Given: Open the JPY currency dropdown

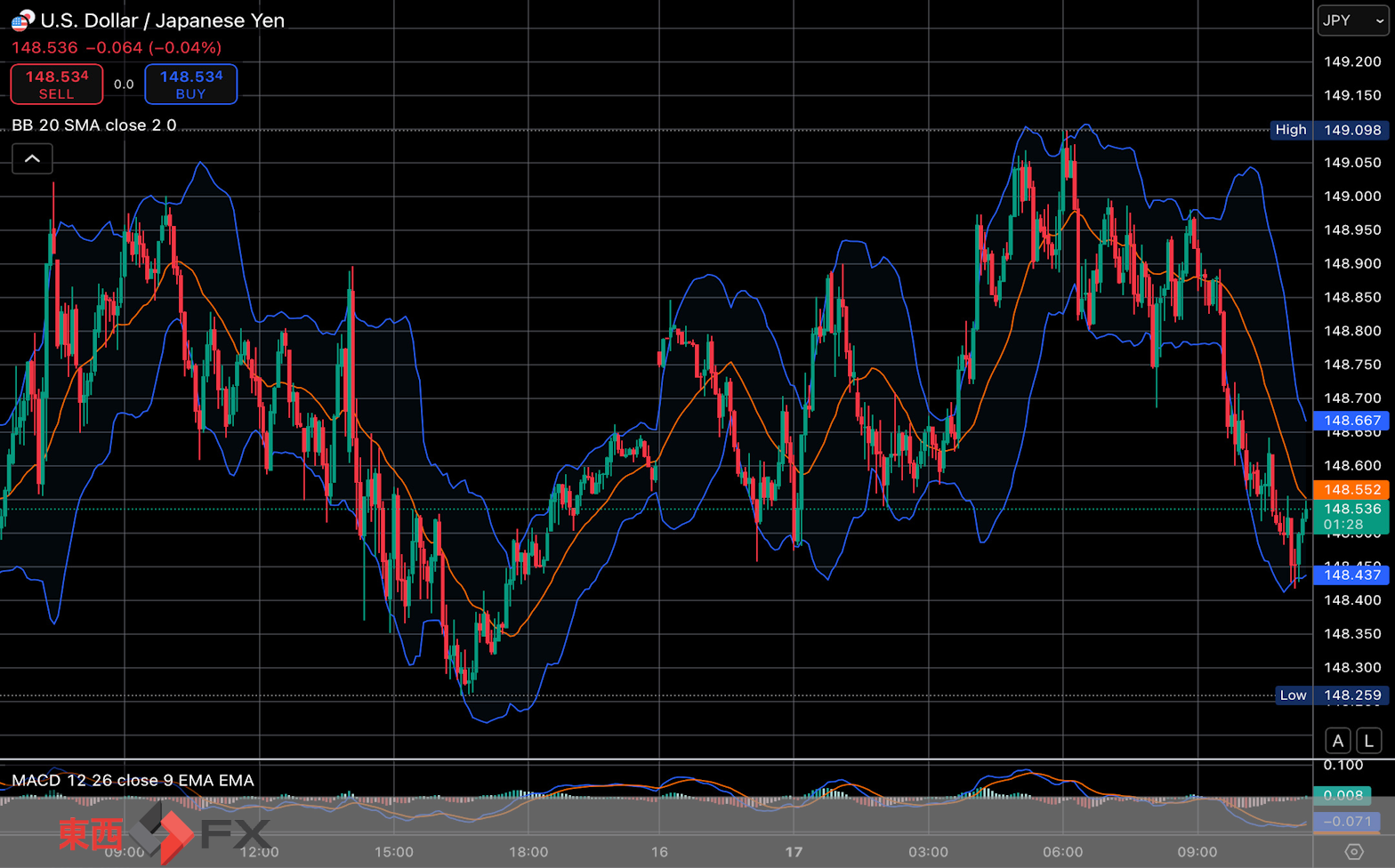Looking at the screenshot, I should (x=1352, y=20).
